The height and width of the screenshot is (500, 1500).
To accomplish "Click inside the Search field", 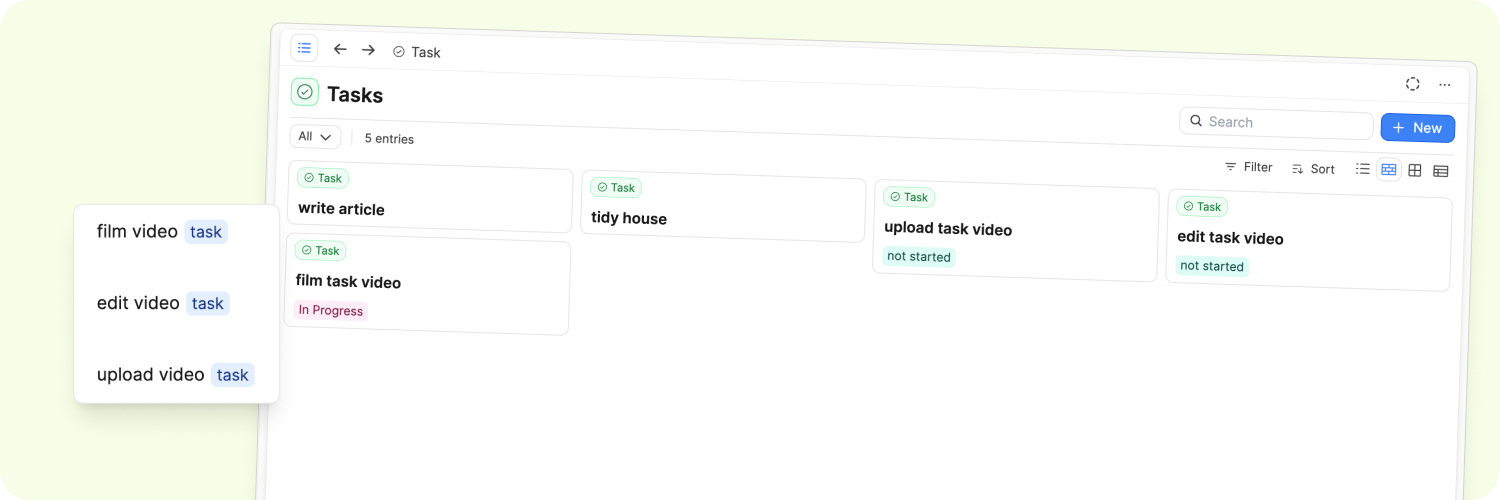I will (1276, 122).
